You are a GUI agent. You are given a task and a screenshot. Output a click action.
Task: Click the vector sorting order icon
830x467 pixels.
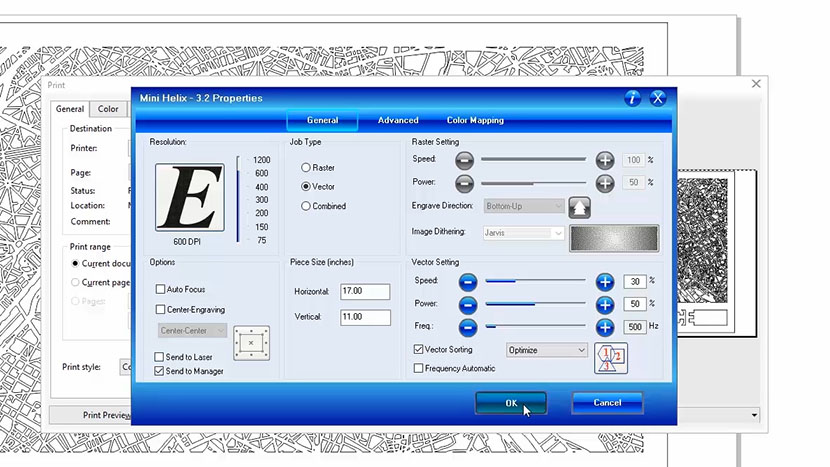[x=609, y=357]
